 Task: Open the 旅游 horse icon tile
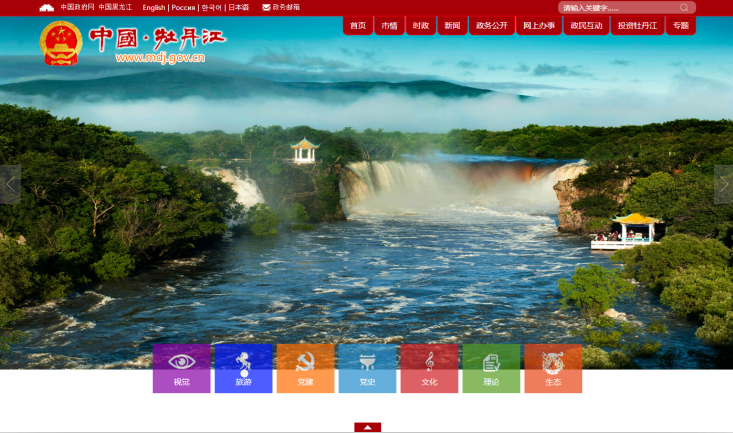(243, 368)
